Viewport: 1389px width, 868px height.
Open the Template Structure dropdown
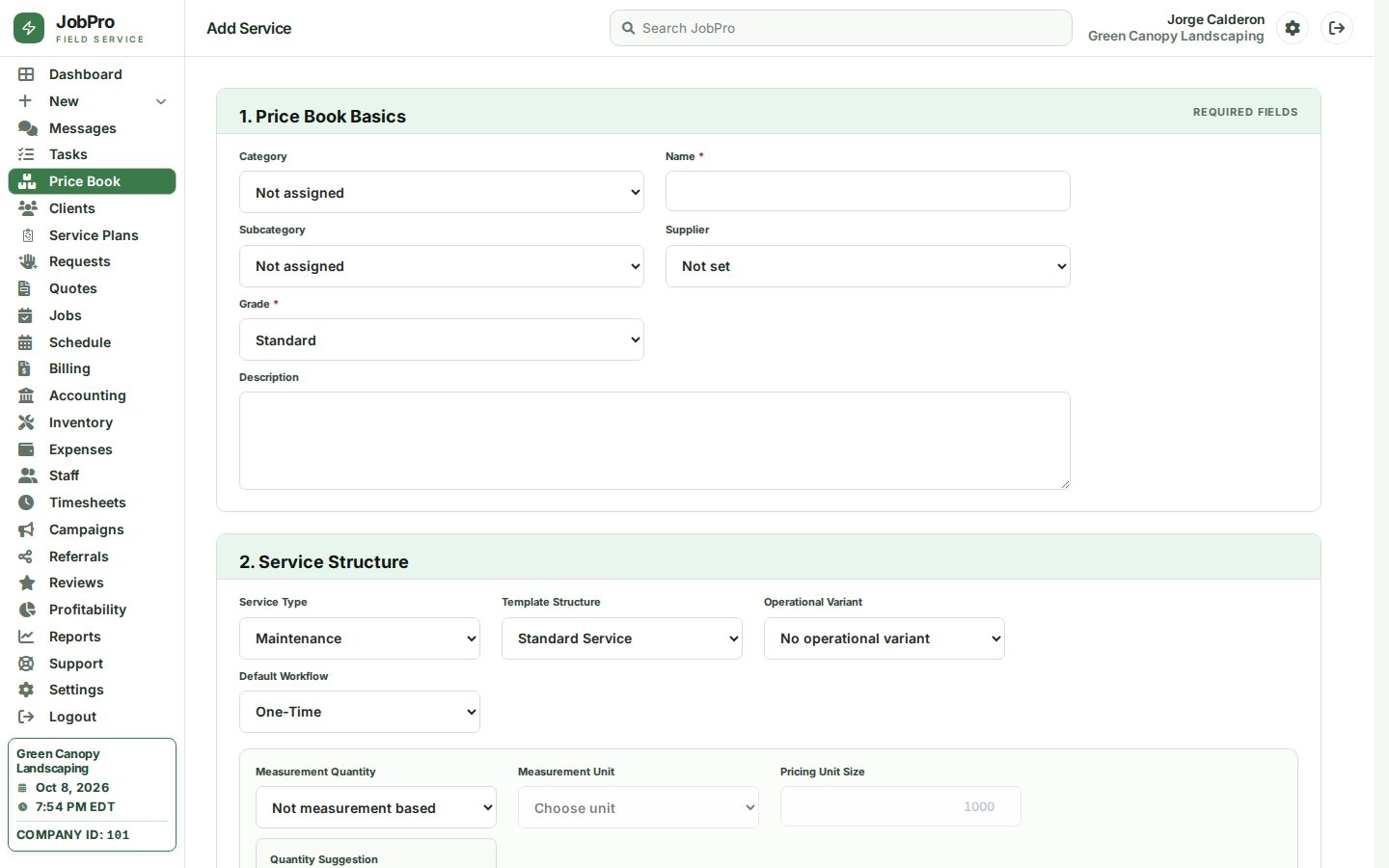click(622, 638)
